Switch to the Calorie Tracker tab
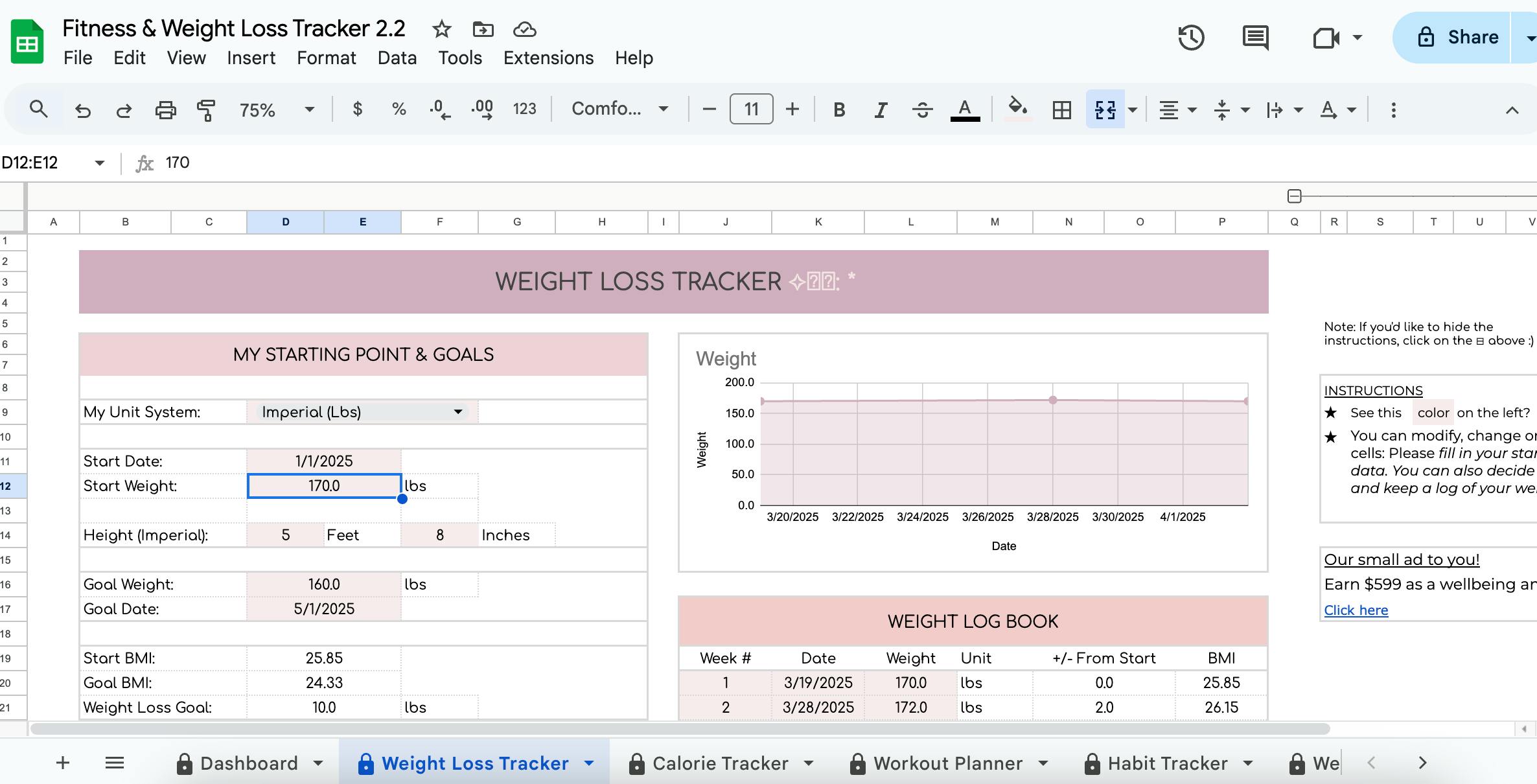1537x784 pixels. [x=720, y=763]
